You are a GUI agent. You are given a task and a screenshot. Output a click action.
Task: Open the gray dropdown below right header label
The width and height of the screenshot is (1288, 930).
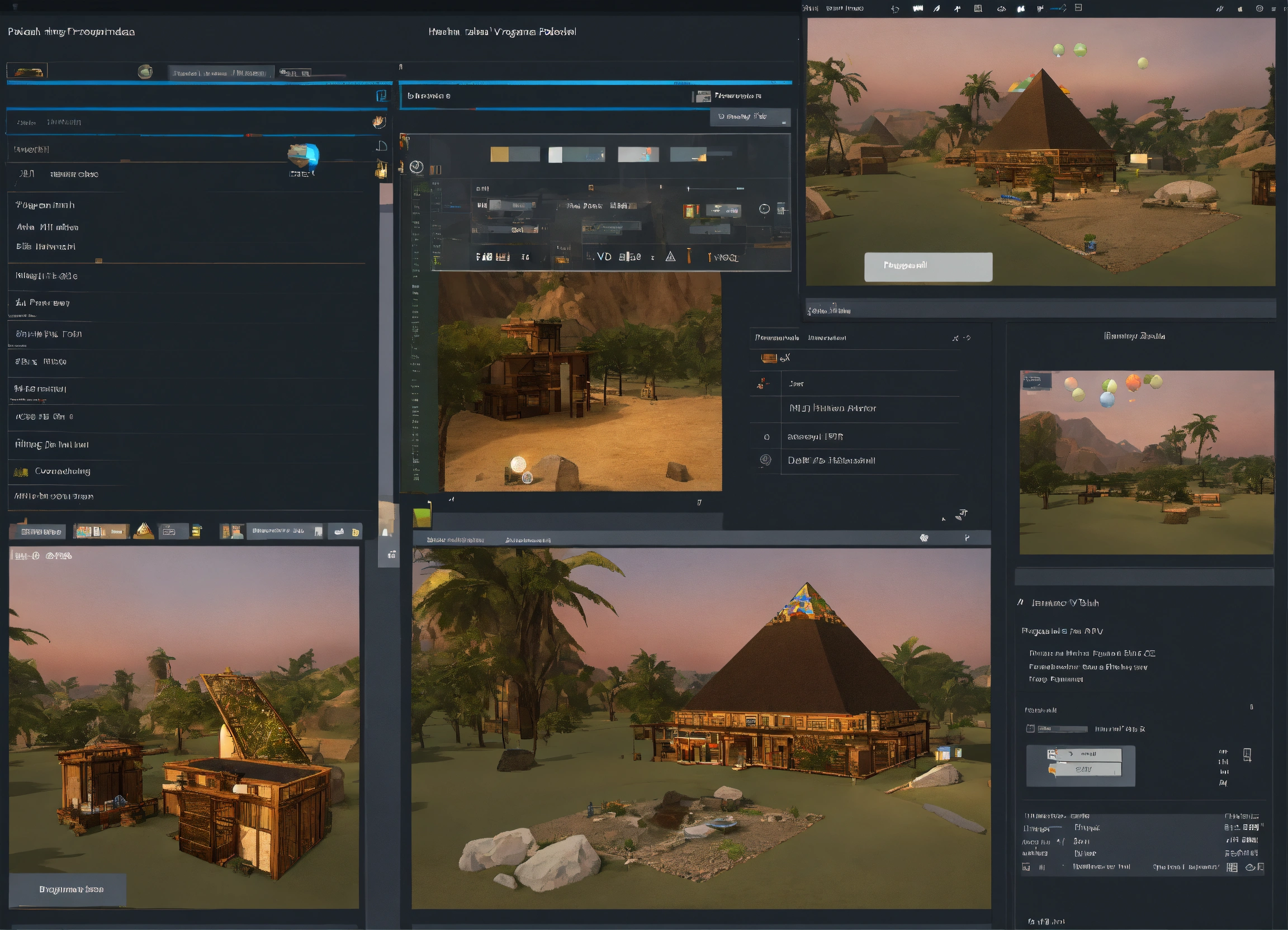coord(750,116)
